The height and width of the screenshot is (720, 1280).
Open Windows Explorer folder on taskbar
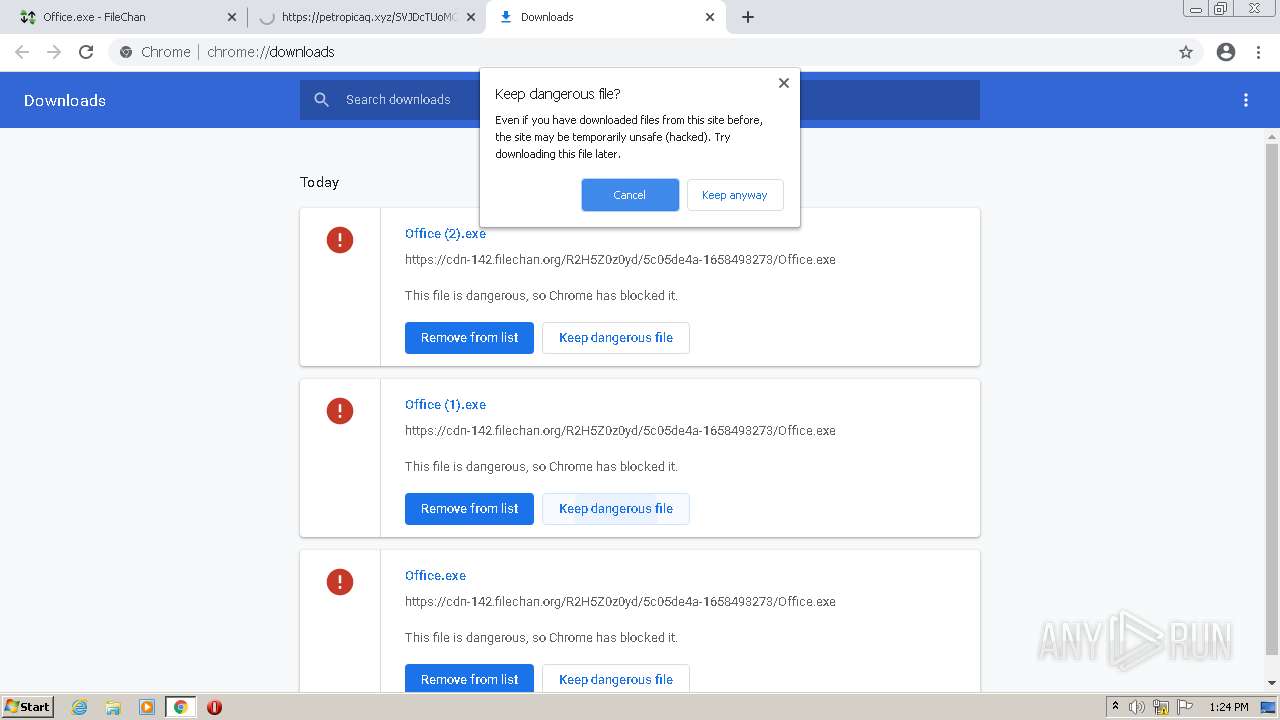[x=113, y=707]
